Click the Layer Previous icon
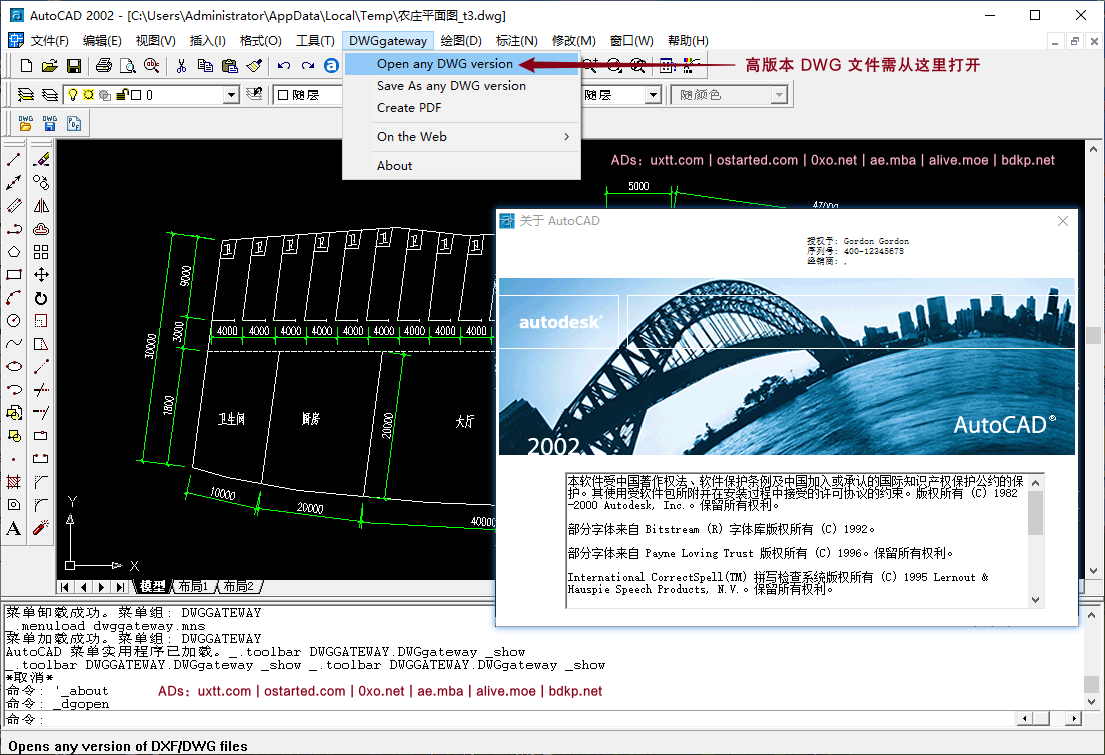This screenshot has width=1105, height=755. pos(254,94)
